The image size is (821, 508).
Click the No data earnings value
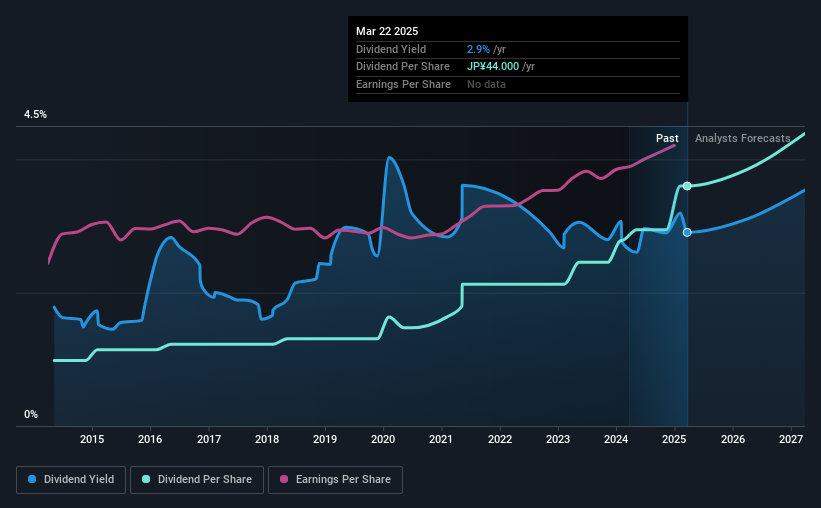pyautogui.click(x=486, y=84)
